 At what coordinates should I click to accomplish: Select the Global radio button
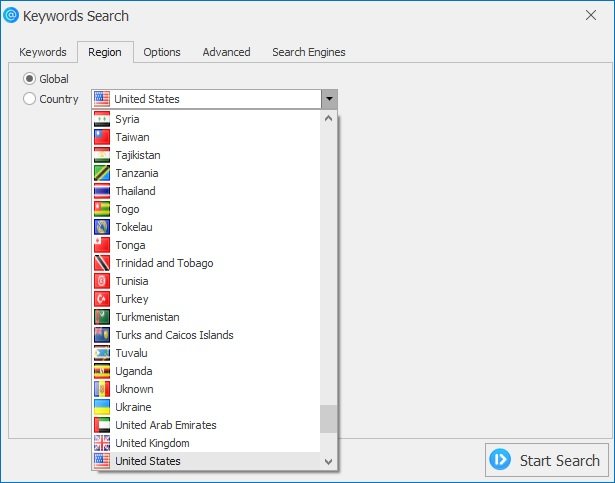[x=29, y=79]
